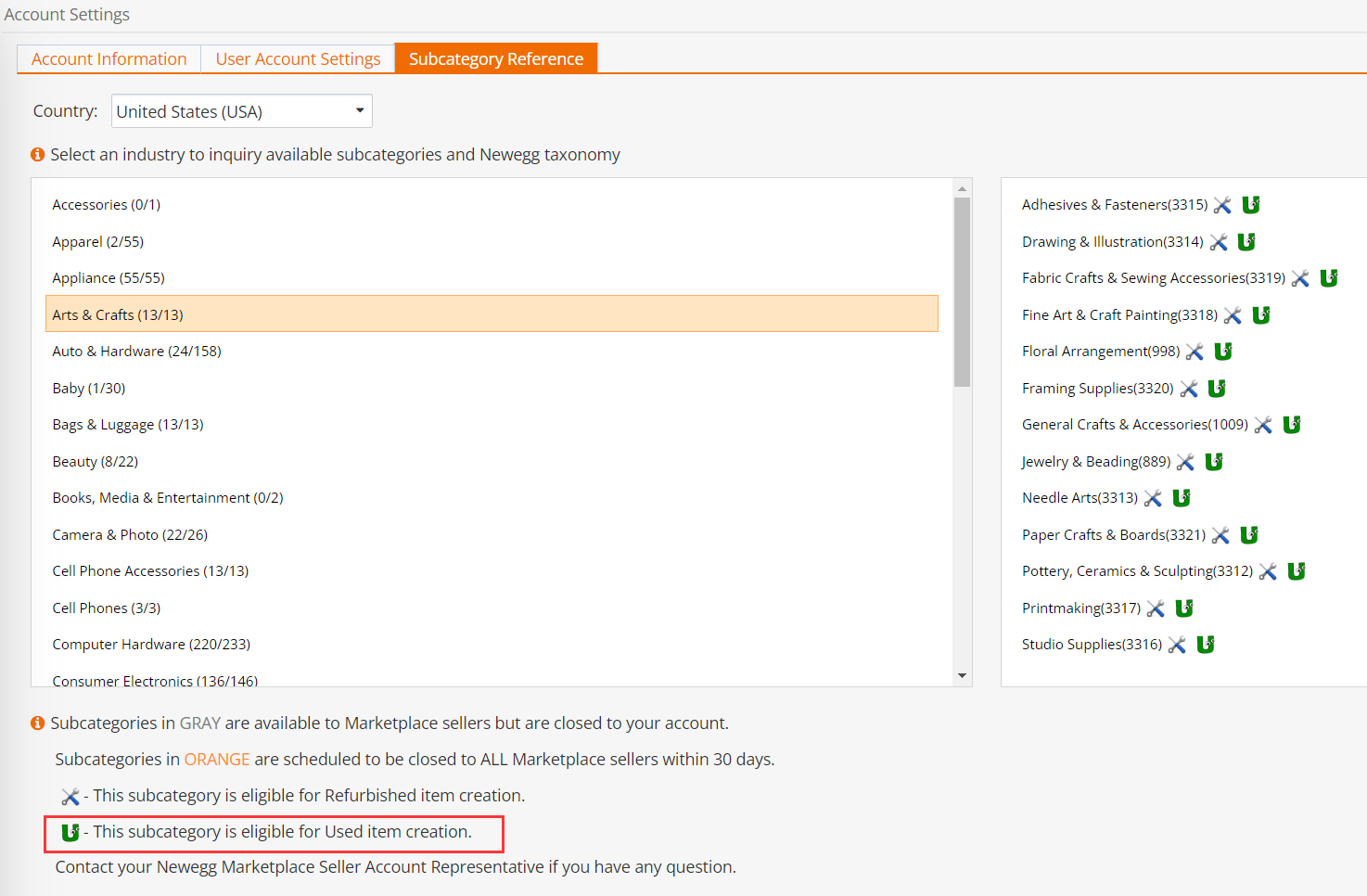The image size is (1367, 896).
Task: Switch to Account Information tab
Action: [x=109, y=58]
